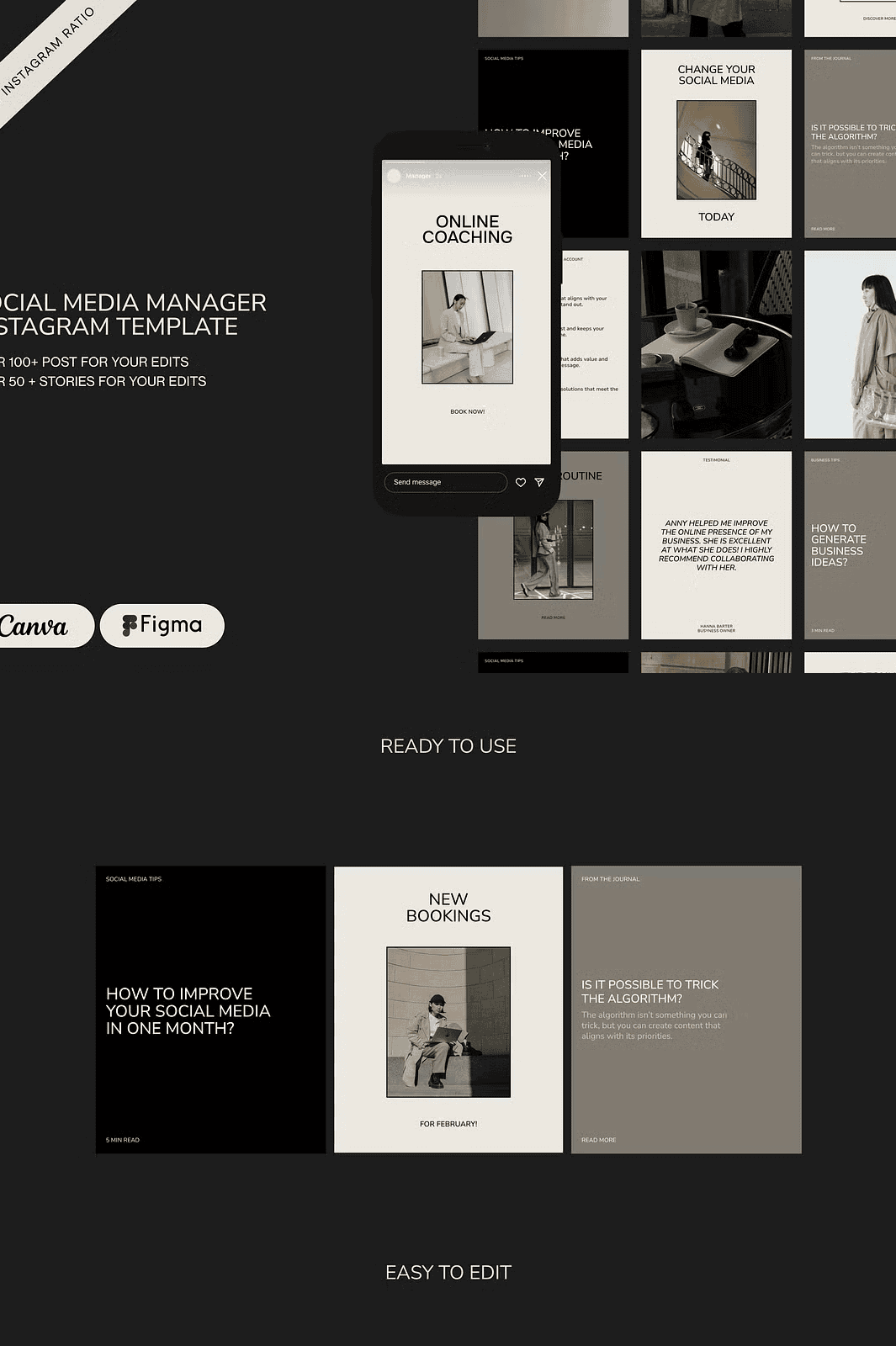Screen dimensions: 896x1346
Task: Click the Figma logo badge
Action: pos(162,625)
